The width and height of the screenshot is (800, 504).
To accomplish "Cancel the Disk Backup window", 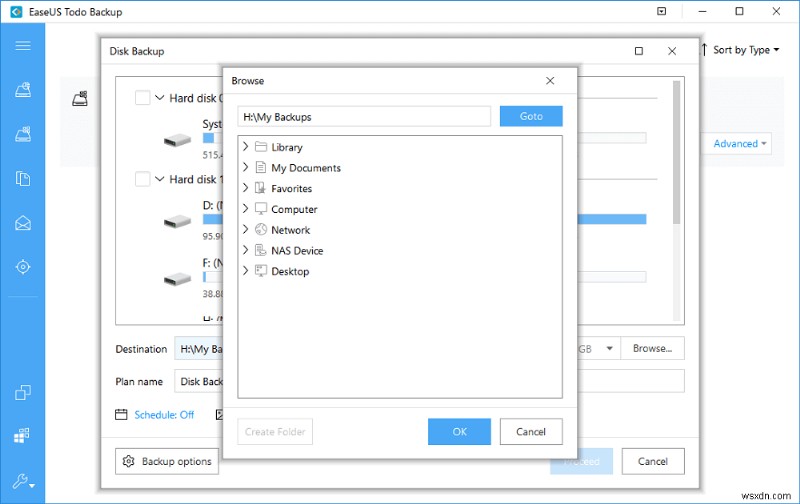I will [x=653, y=461].
